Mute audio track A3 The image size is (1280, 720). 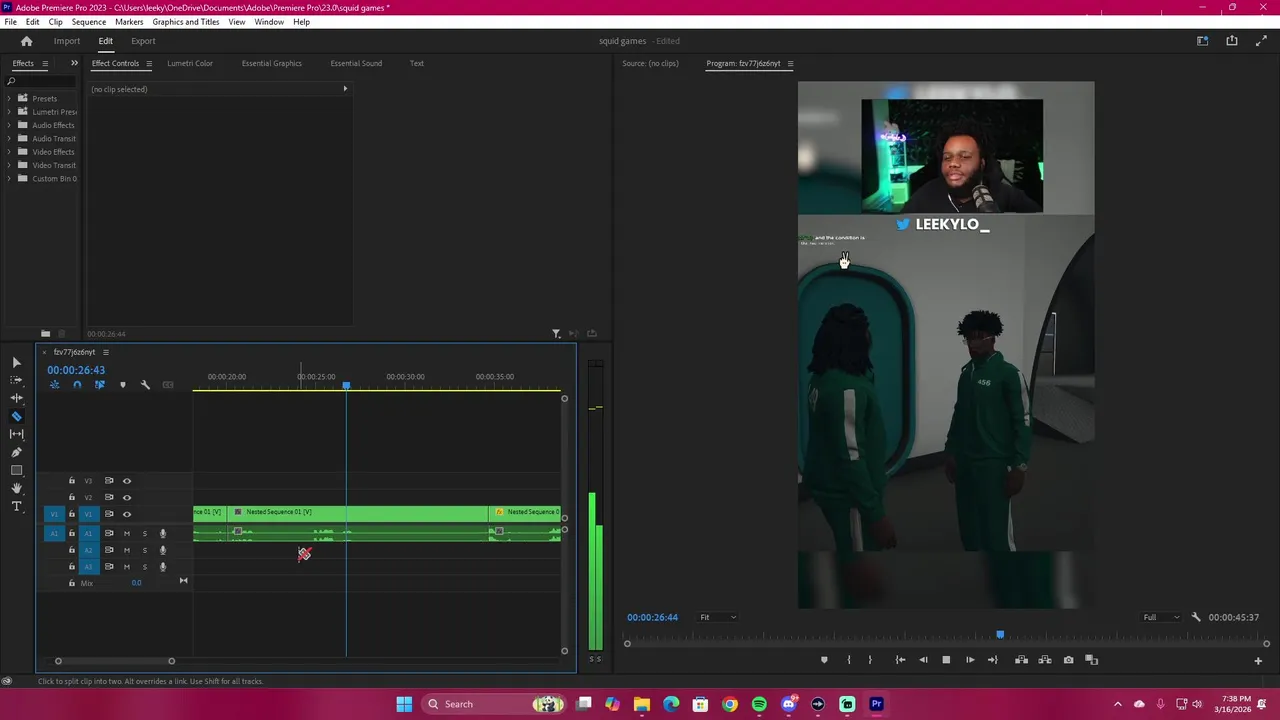pyautogui.click(x=126, y=567)
